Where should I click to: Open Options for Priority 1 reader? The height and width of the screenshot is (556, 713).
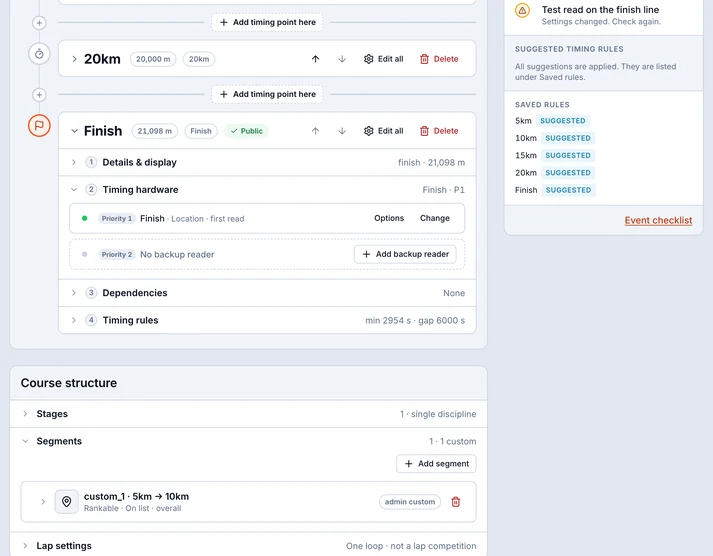pyautogui.click(x=389, y=218)
